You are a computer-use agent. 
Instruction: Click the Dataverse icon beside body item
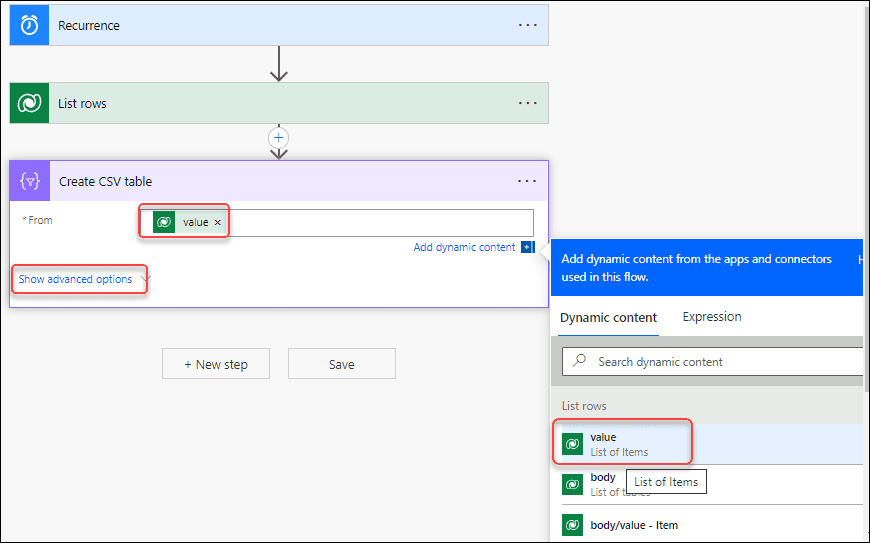(x=572, y=485)
